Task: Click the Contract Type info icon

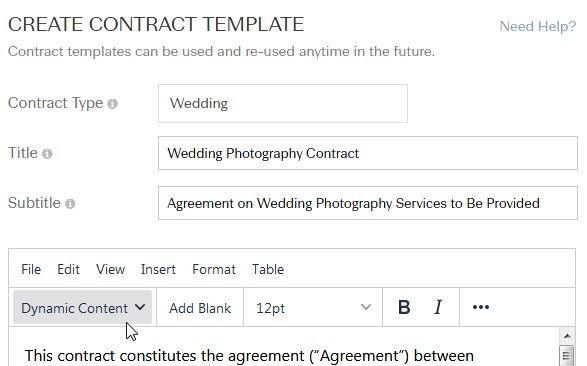Action: tap(112, 104)
